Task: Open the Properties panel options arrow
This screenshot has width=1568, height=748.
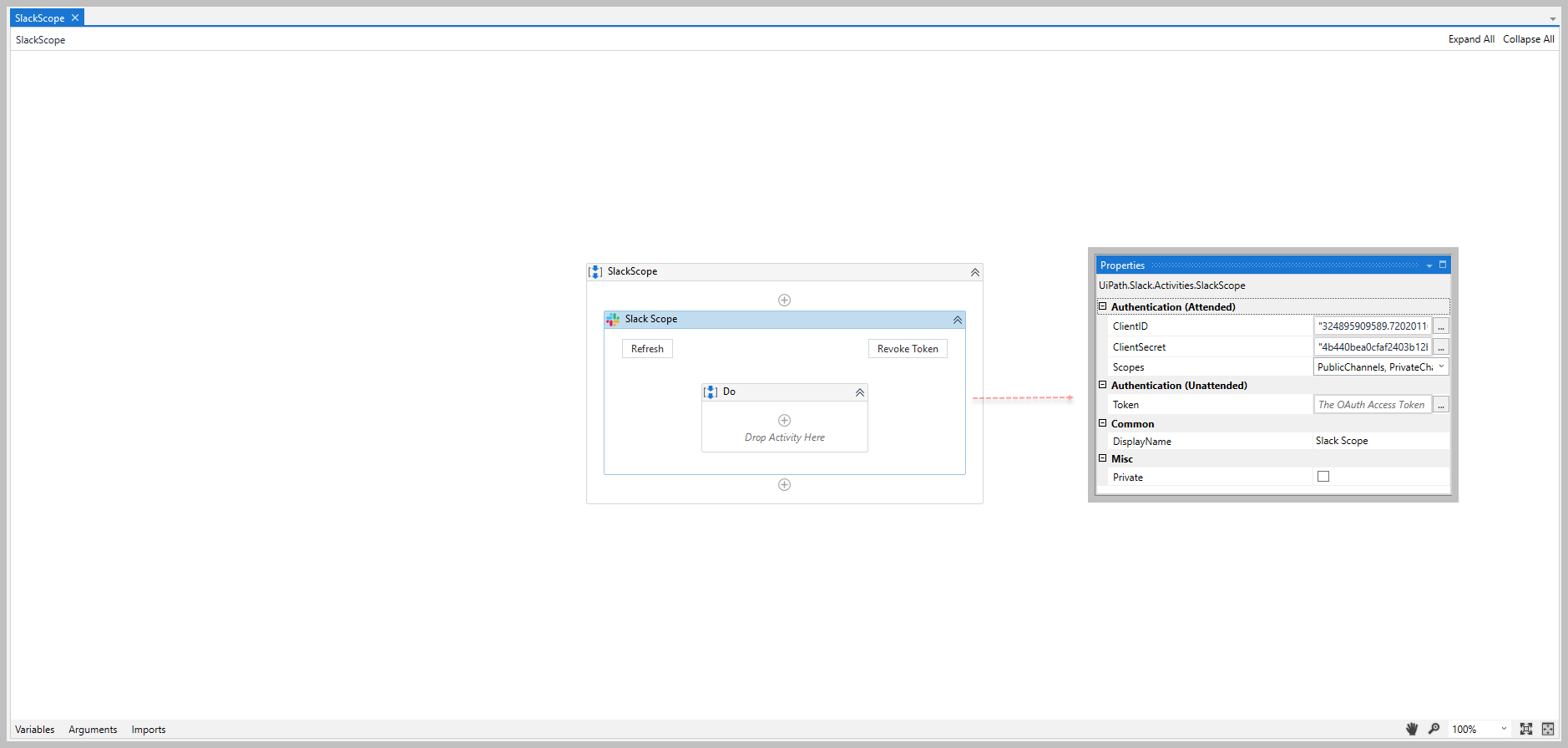Action: pos(1429,265)
